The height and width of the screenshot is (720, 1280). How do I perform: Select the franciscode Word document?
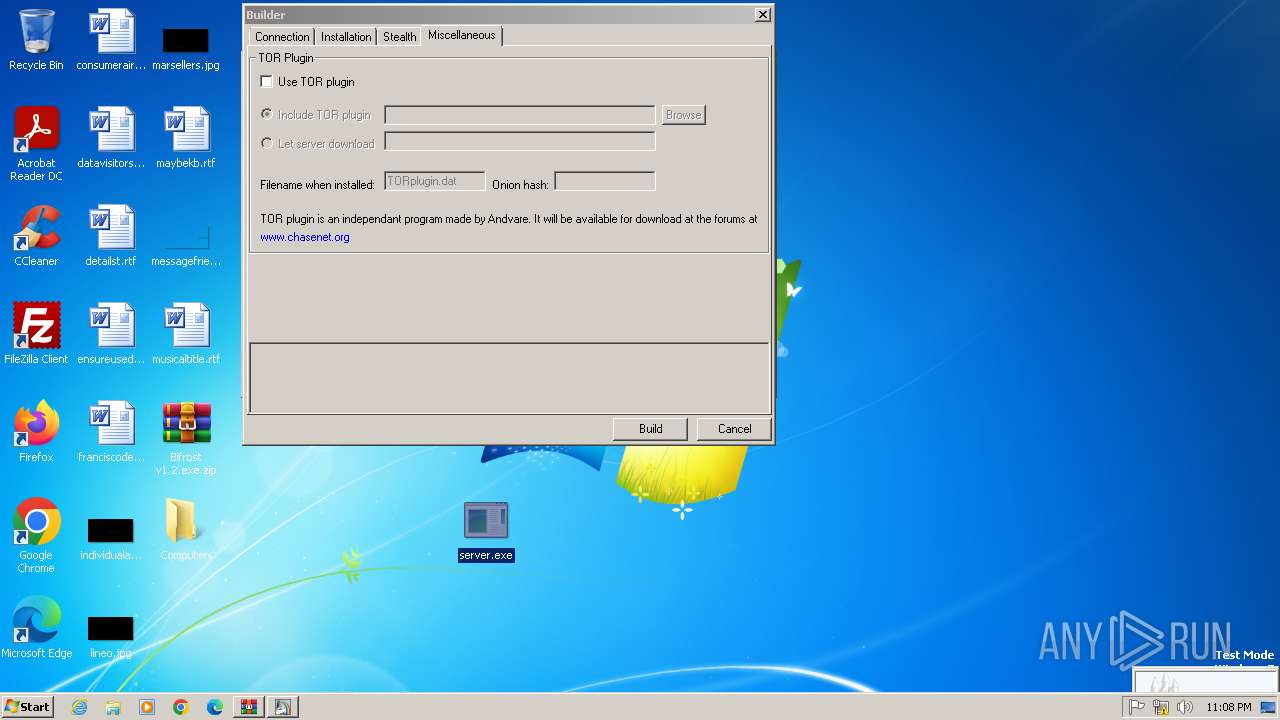pos(111,432)
